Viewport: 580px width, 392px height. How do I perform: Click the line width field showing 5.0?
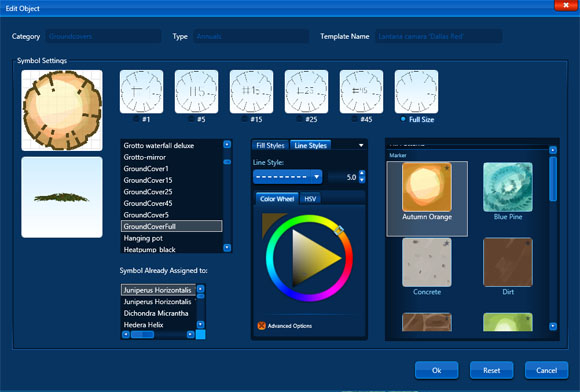(x=343, y=177)
